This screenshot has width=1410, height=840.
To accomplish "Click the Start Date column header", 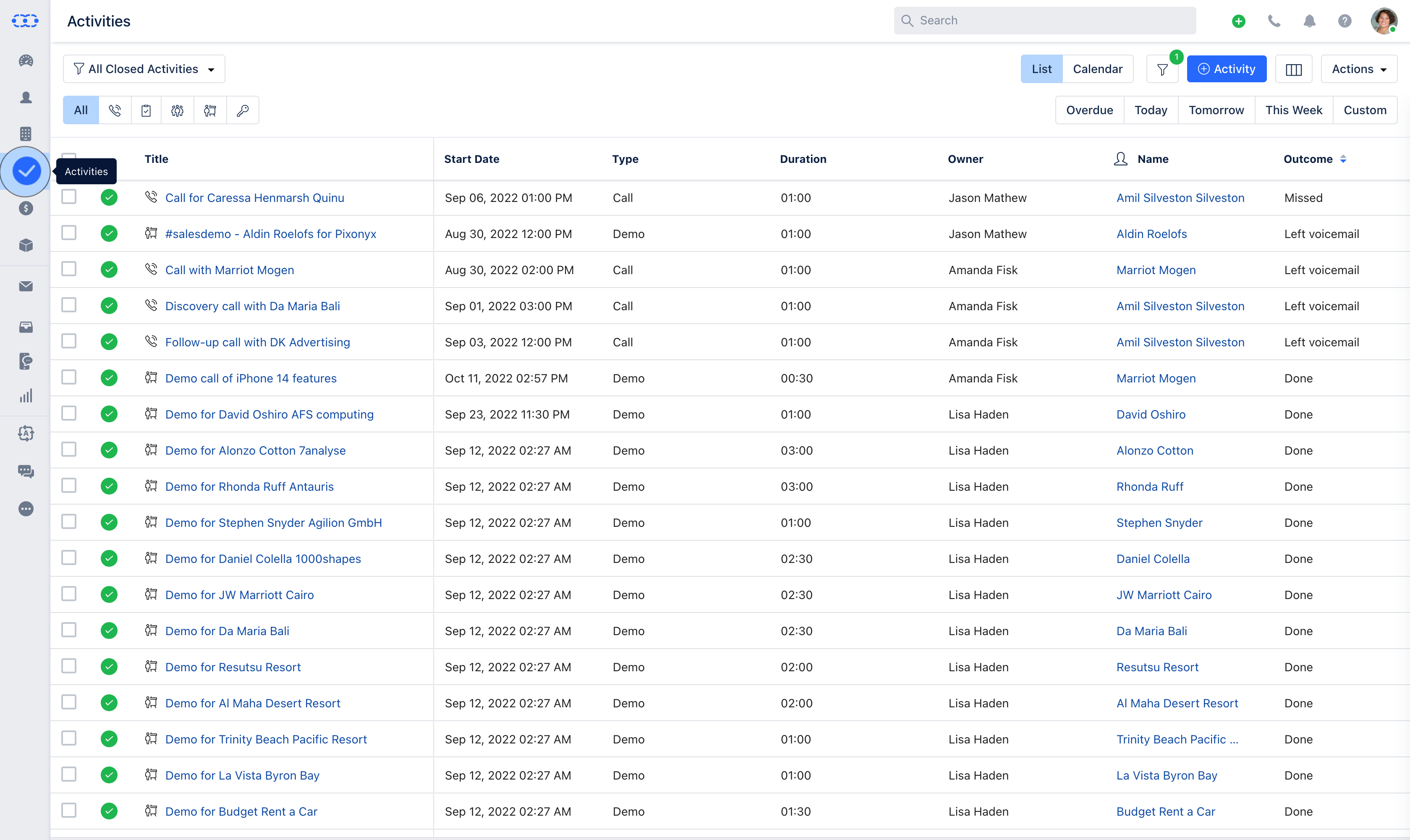I will tap(471, 159).
